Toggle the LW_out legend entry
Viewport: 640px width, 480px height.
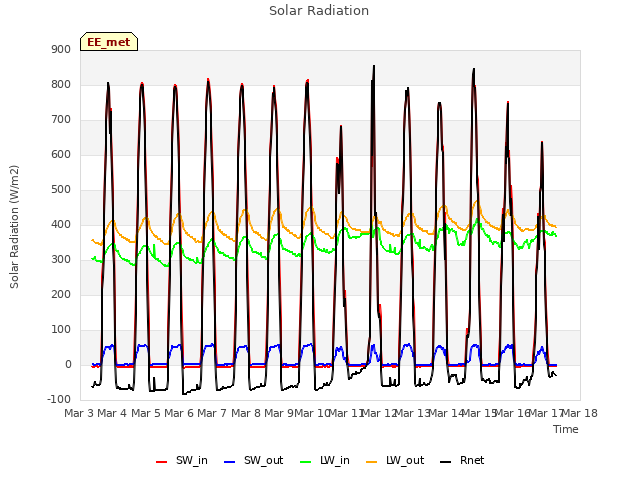[395, 460]
